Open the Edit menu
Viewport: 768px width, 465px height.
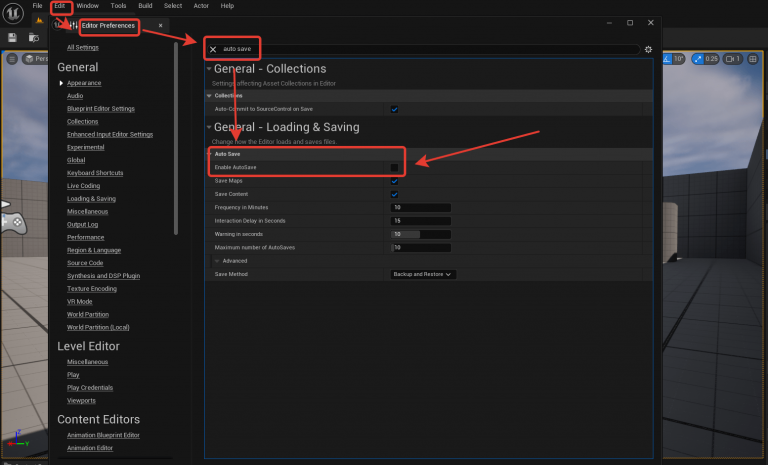[x=60, y=6]
